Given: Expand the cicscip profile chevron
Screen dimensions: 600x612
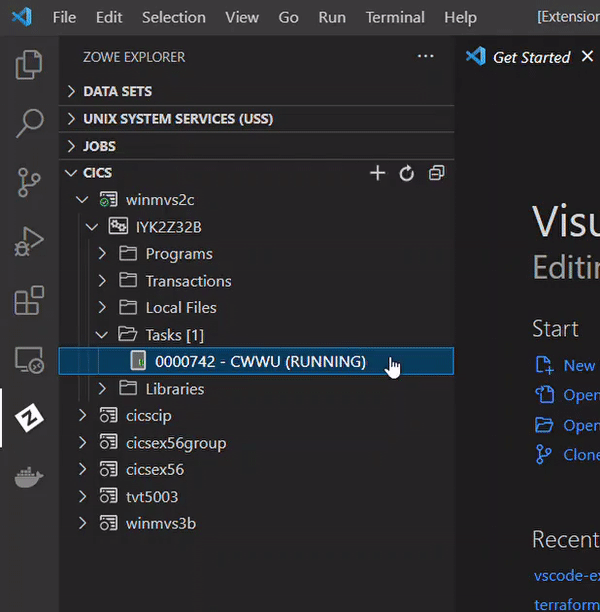Looking at the screenshot, I should pyautogui.click(x=82, y=415).
